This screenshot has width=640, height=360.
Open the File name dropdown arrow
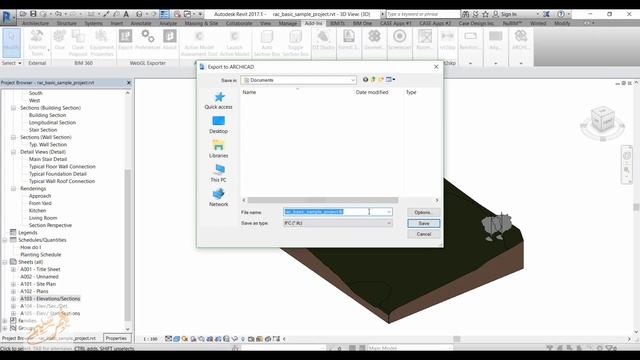click(x=389, y=212)
